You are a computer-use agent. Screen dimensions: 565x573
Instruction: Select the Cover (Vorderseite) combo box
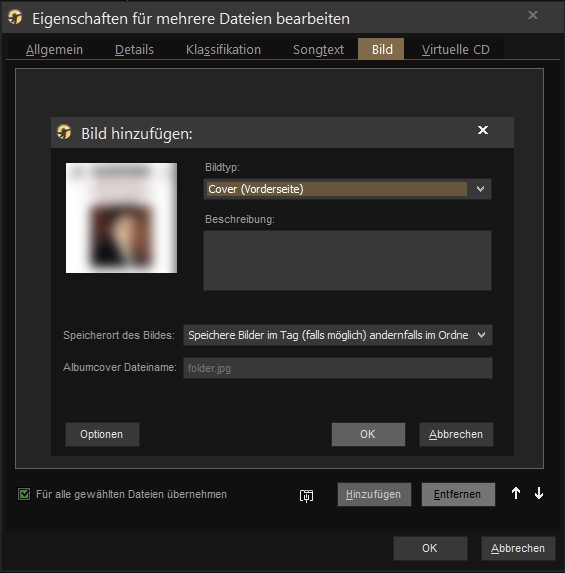pos(347,189)
